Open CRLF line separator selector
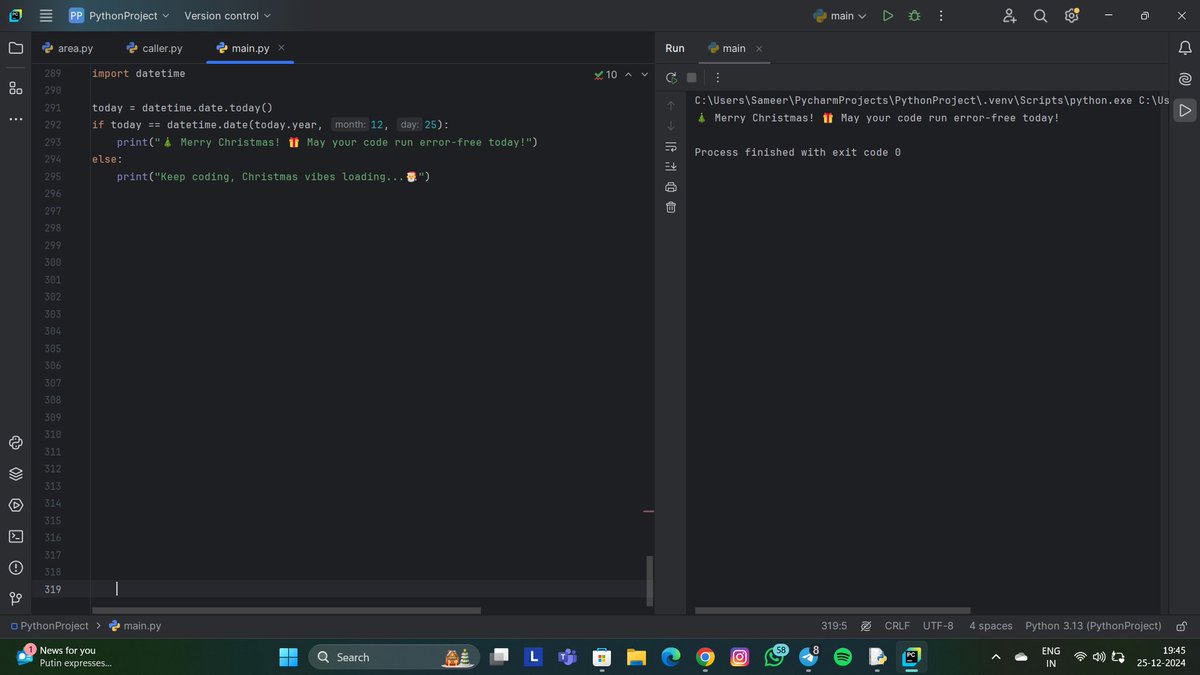The width and height of the screenshot is (1200, 675). [x=897, y=626]
